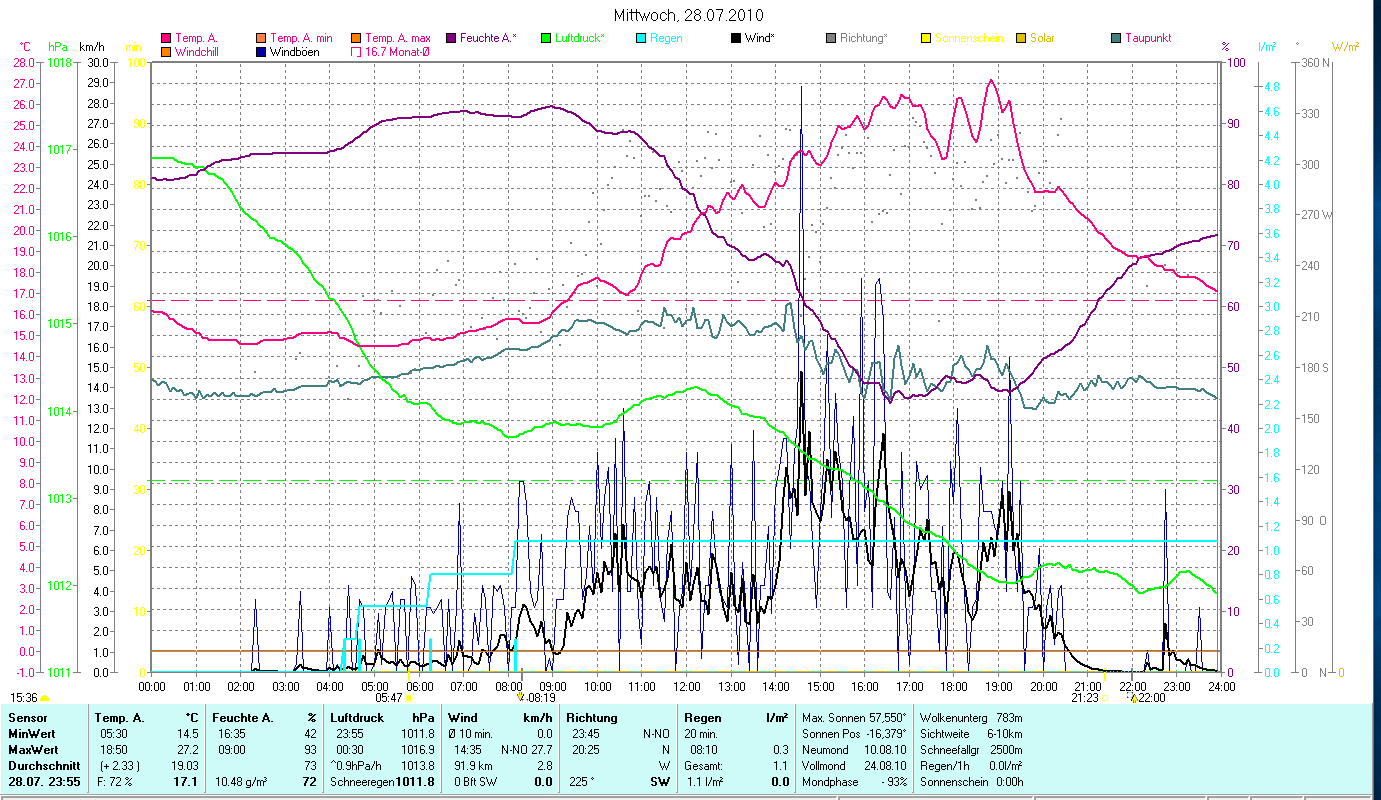Screen dimensions: 1381x800
Task: Click the green Luftdruck* legend square
Action: [x=546, y=38]
